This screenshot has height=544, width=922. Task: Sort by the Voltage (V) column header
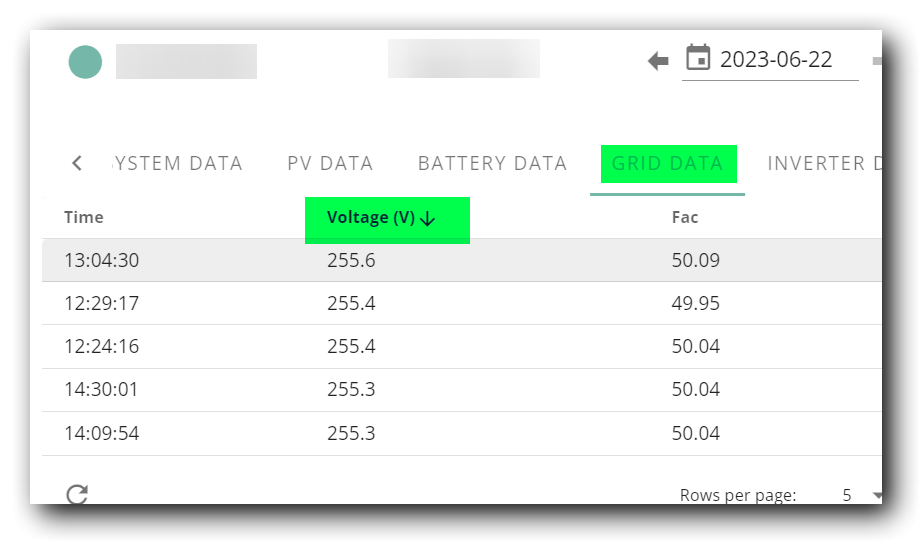pyautogui.click(x=371, y=218)
